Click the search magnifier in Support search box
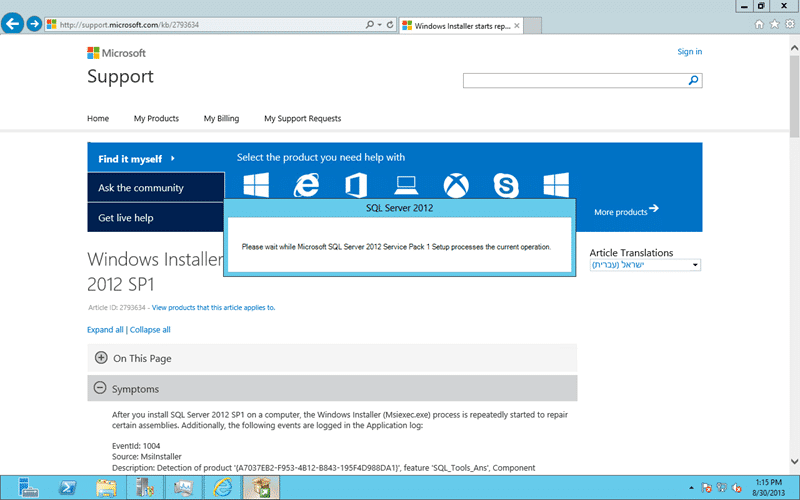800x500 pixels. [693, 80]
